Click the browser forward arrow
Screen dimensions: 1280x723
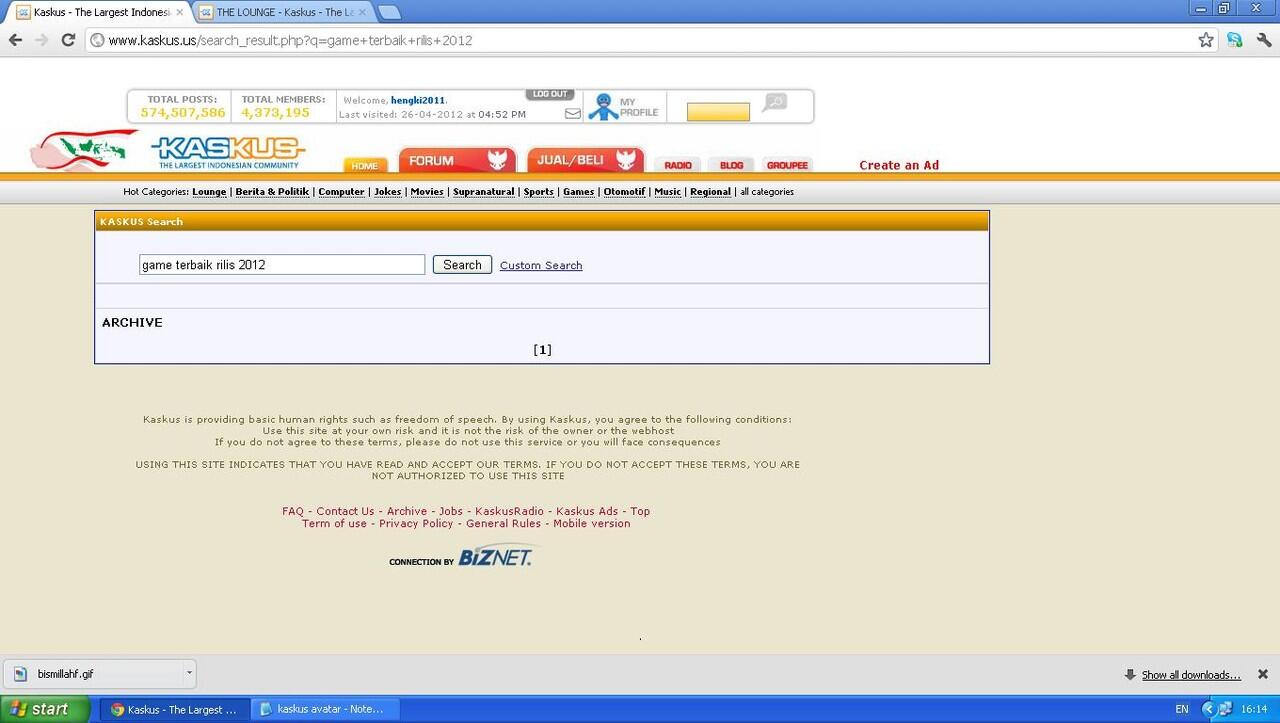pyautogui.click(x=41, y=40)
